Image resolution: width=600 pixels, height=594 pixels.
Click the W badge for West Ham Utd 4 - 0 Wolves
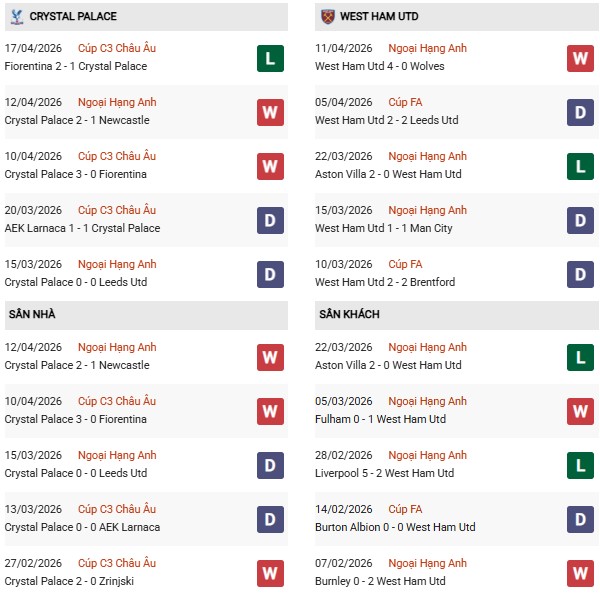581,58
